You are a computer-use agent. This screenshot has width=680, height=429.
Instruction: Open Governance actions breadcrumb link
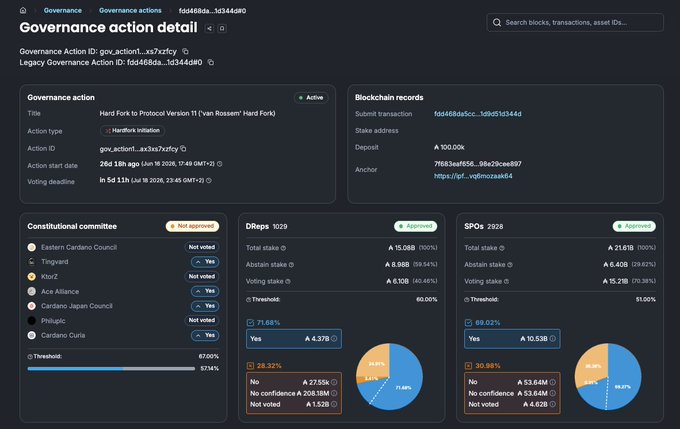[130, 10]
